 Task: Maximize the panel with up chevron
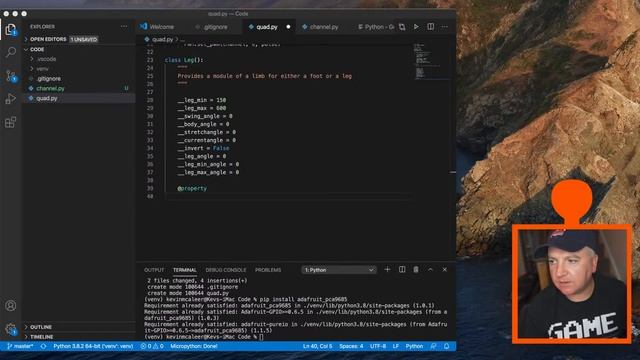click(x=430, y=269)
